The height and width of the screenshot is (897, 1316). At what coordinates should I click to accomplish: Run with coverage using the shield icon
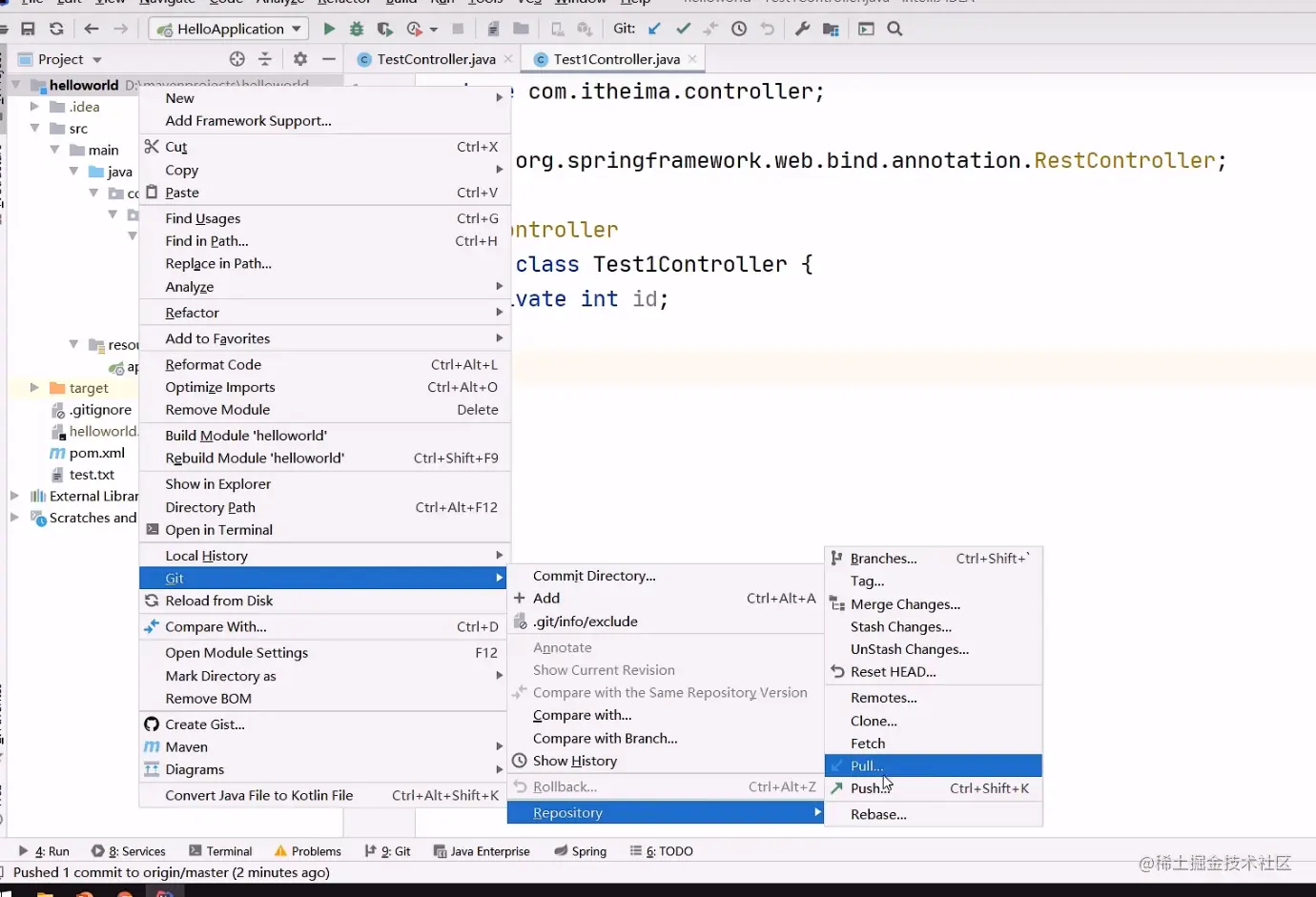coord(384,29)
